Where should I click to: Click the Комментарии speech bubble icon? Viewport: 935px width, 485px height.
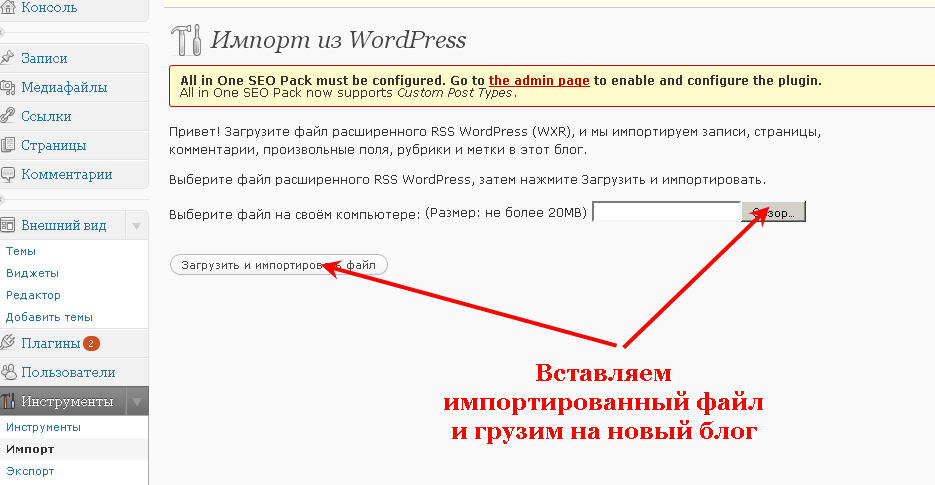click(x=7, y=174)
